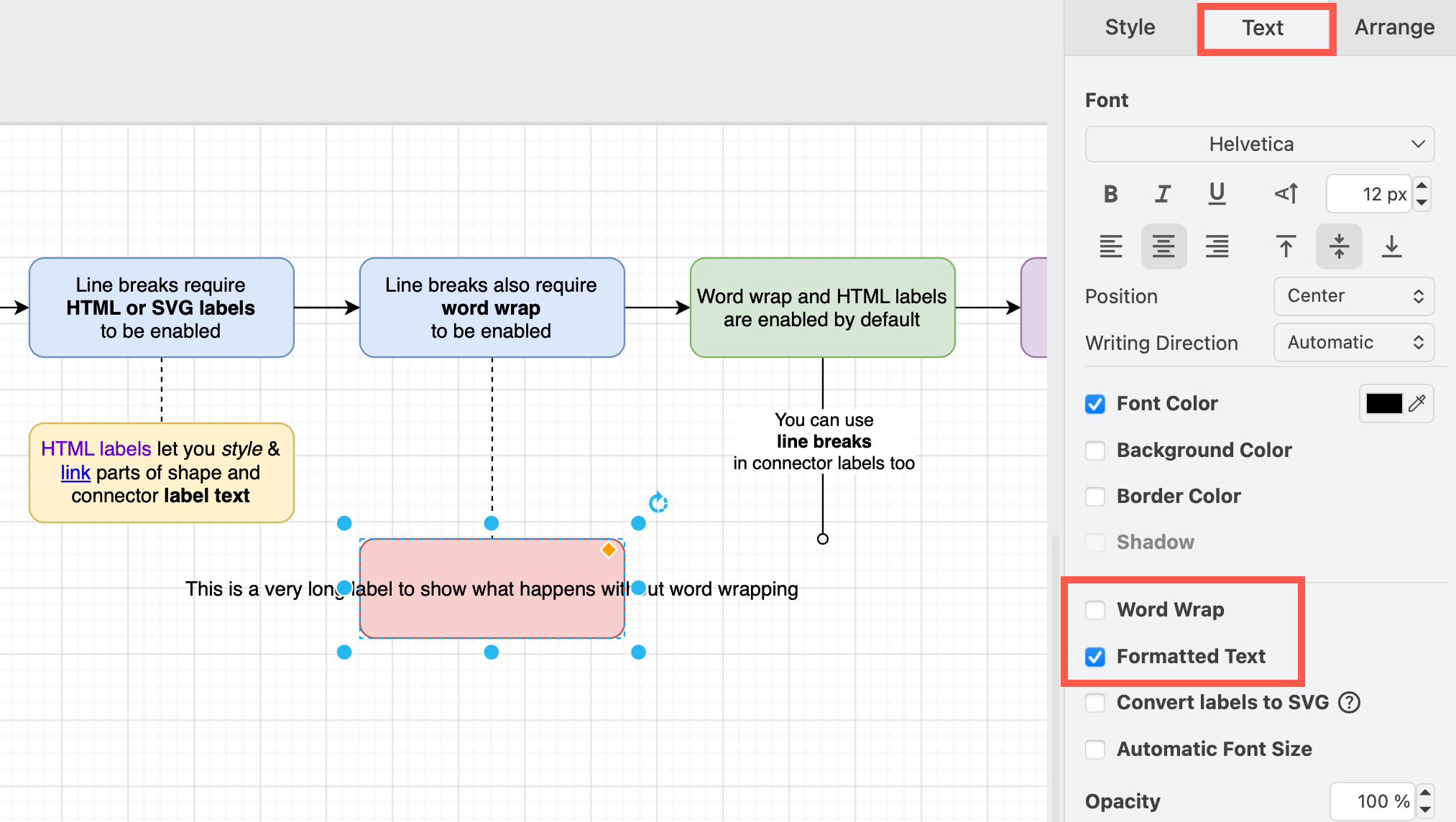Open the Helvetica font family dropdown
The image size is (1456, 822).
pyautogui.click(x=1260, y=144)
